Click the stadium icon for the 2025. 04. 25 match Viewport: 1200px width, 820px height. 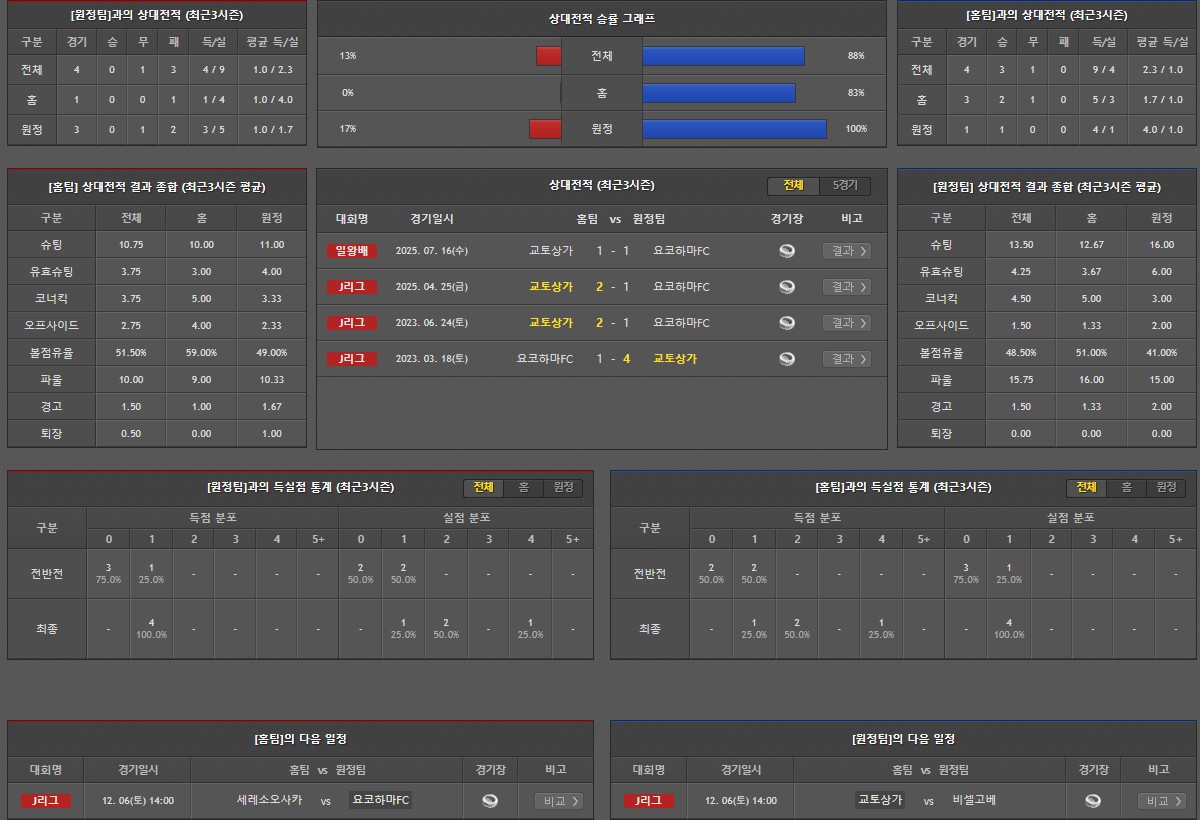pyautogui.click(x=787, y=287)
